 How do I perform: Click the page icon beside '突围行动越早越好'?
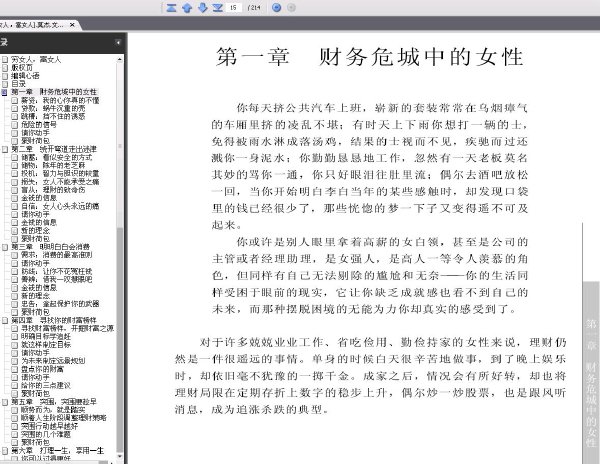pyautogui.click(x=14, y=426)
